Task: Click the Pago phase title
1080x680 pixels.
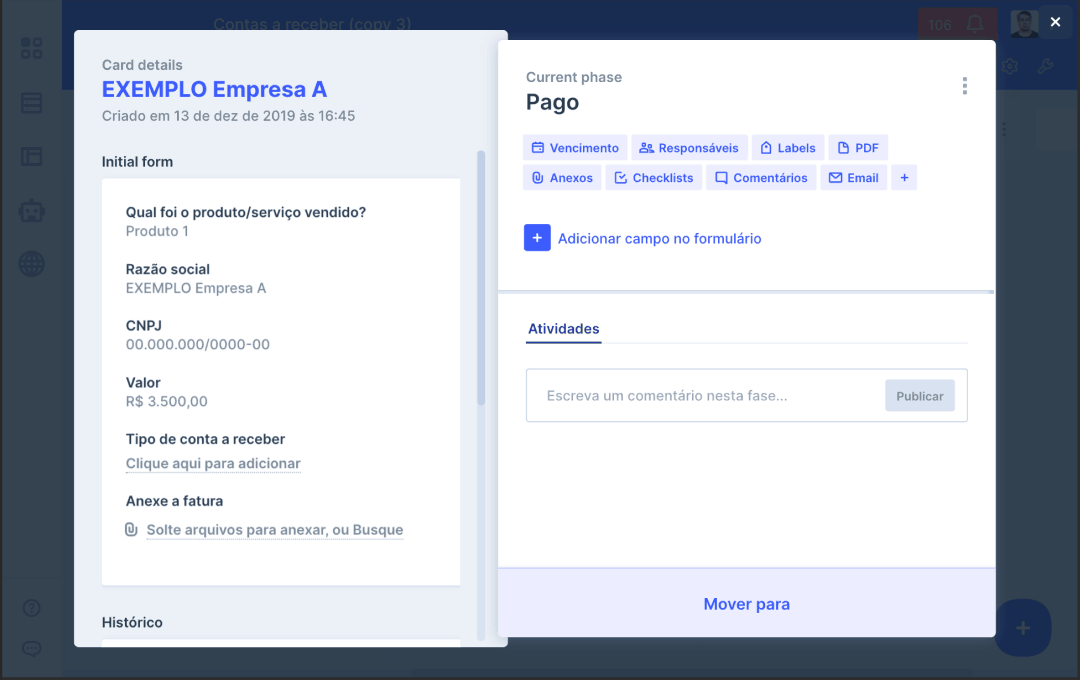Action: tap(552, 102)
